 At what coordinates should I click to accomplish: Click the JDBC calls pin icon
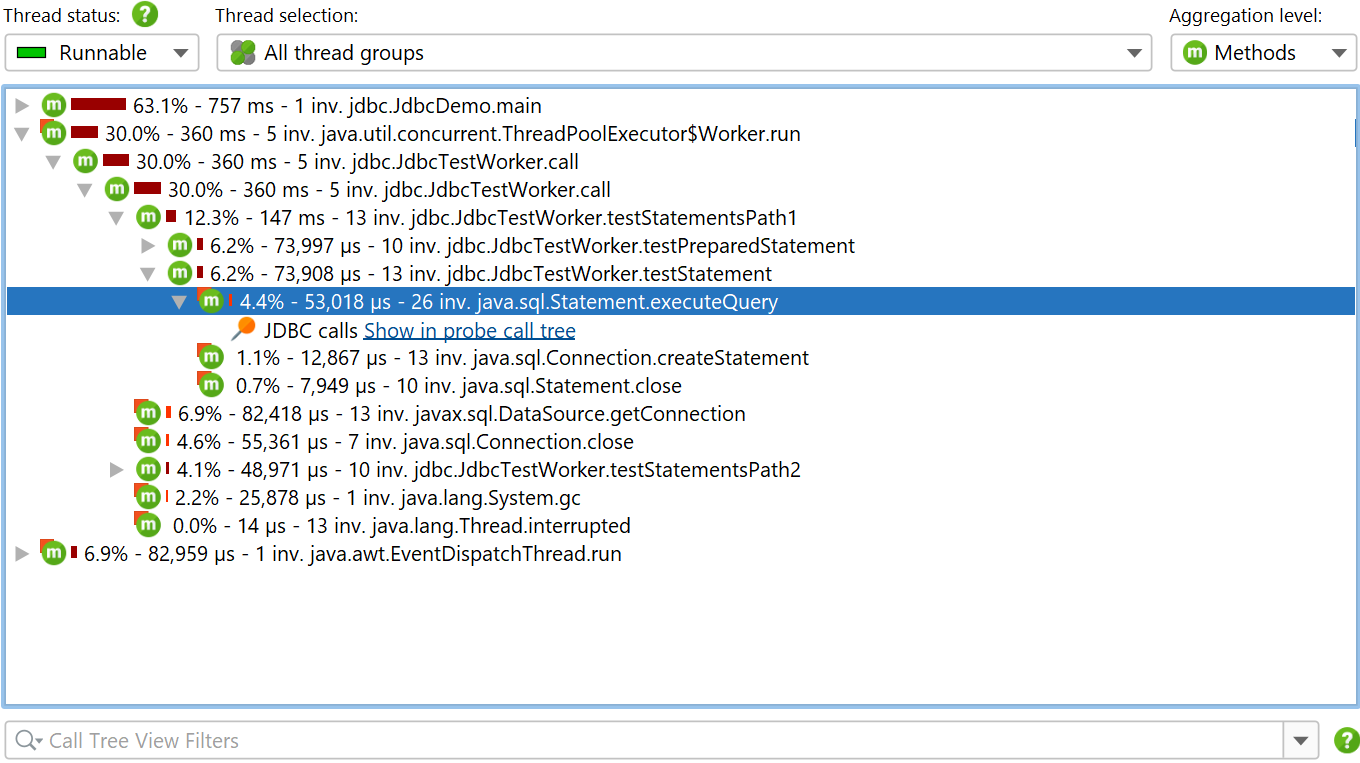[243, 329]
